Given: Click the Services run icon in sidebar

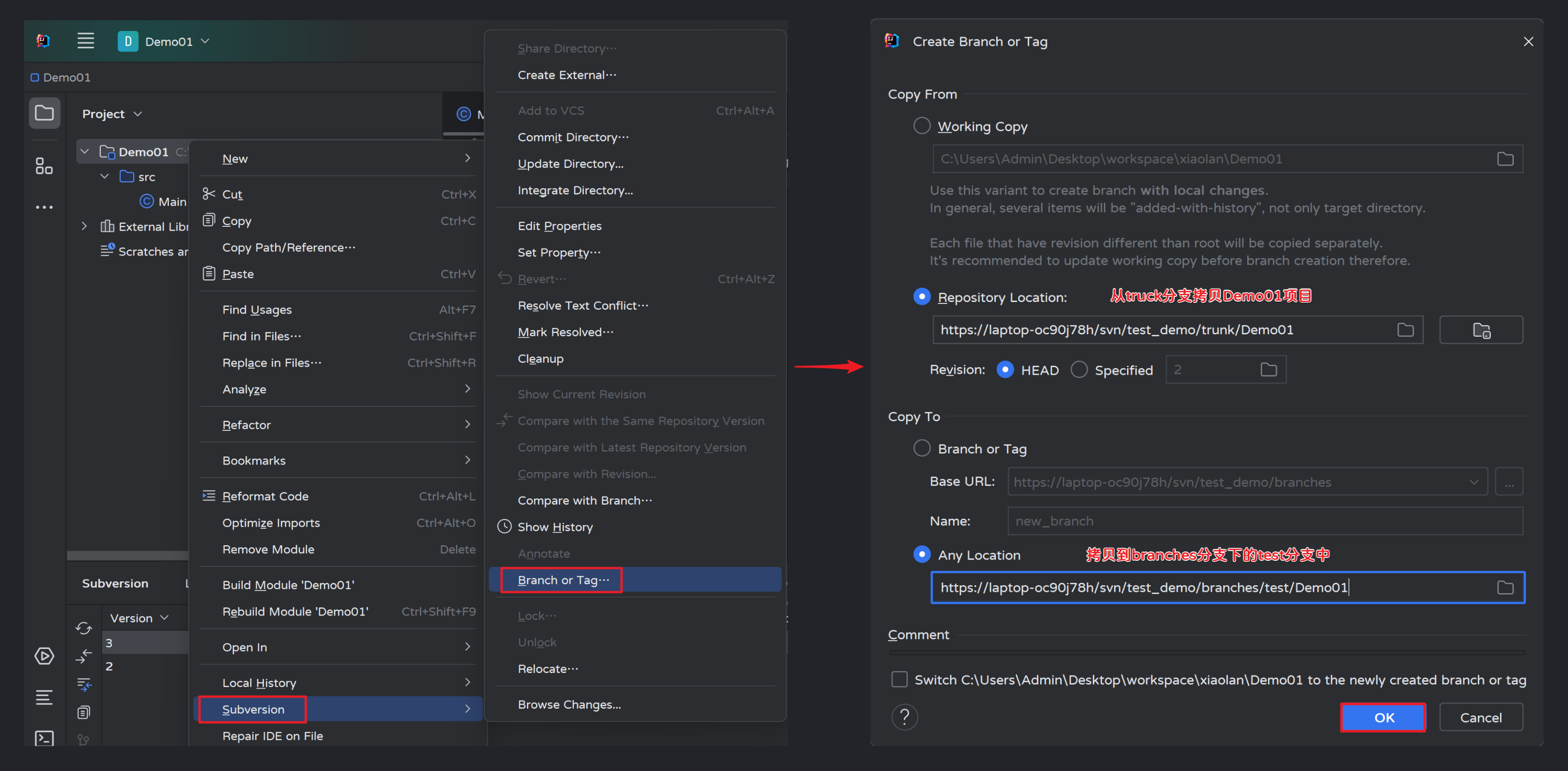Looking at the screenshot, I should [44, 656].
